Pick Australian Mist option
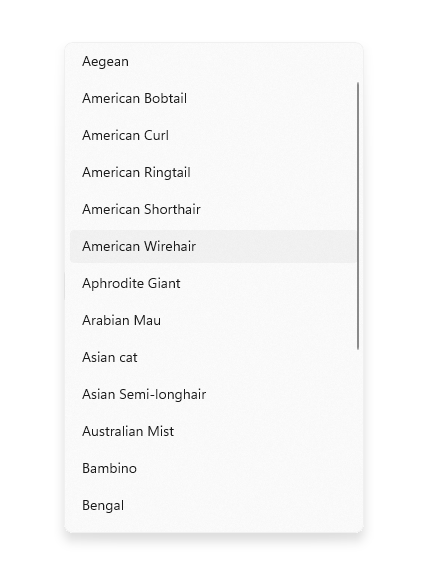The width and height of the screenshot is (427, 588). coord(213,432)
